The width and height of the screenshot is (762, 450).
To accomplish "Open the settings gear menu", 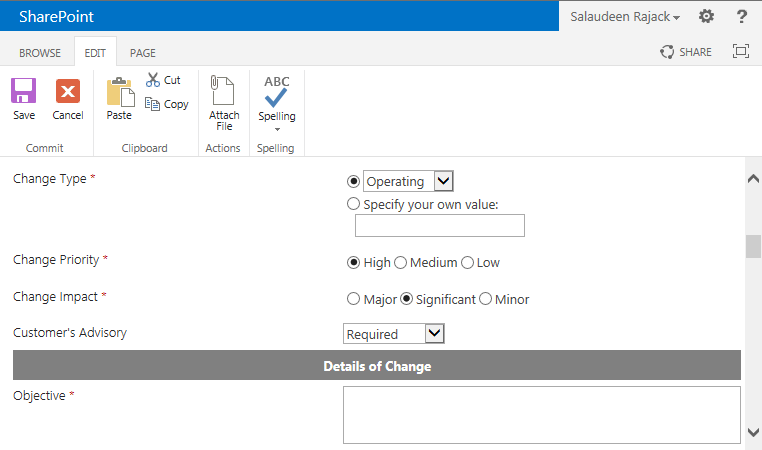I will [x=706, y=17].
